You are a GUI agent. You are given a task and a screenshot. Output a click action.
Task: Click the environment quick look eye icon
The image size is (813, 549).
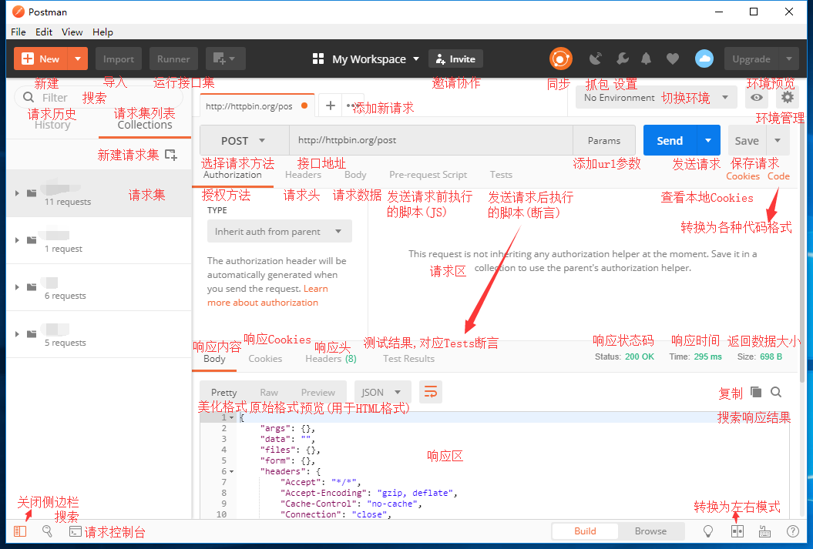pyautogui.click(x=756, y=97)
